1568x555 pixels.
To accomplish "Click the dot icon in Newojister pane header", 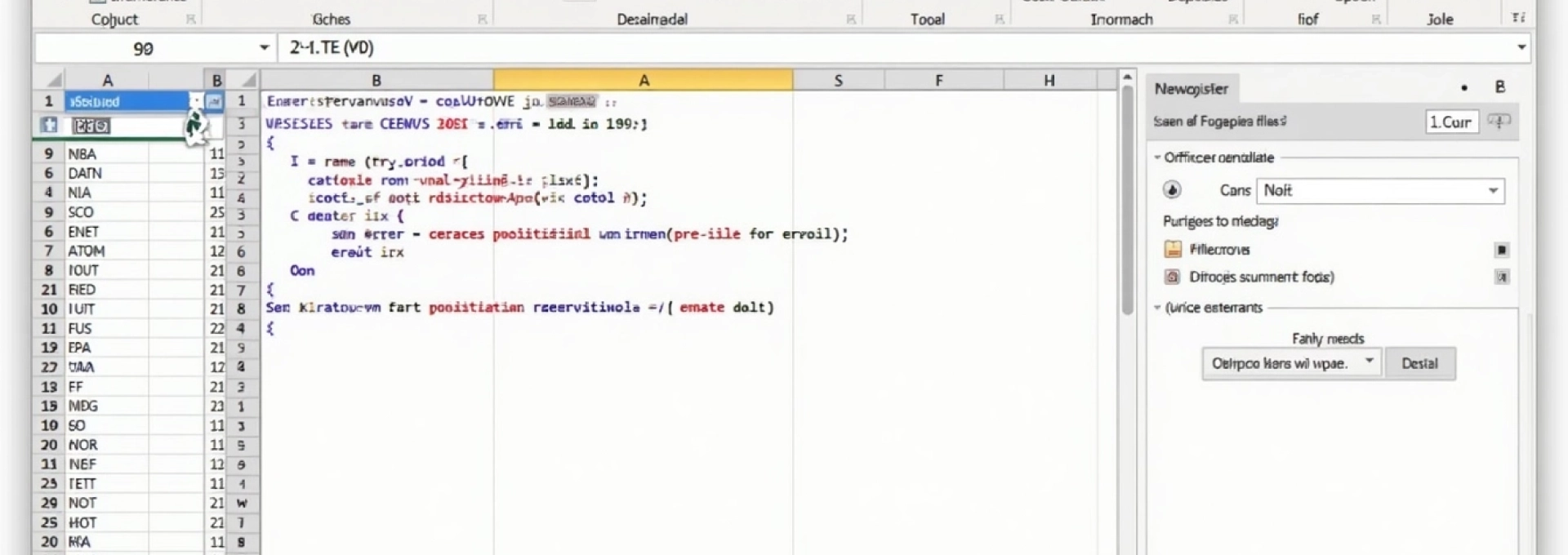I will tap(1464, 87).
